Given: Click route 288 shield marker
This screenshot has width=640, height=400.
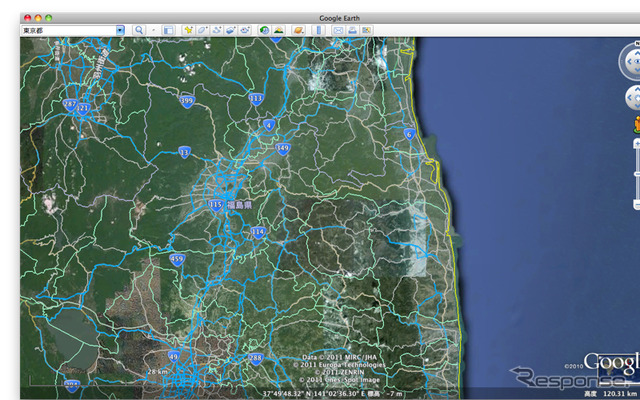Looking at the screenshot, I should pos(256,358).
